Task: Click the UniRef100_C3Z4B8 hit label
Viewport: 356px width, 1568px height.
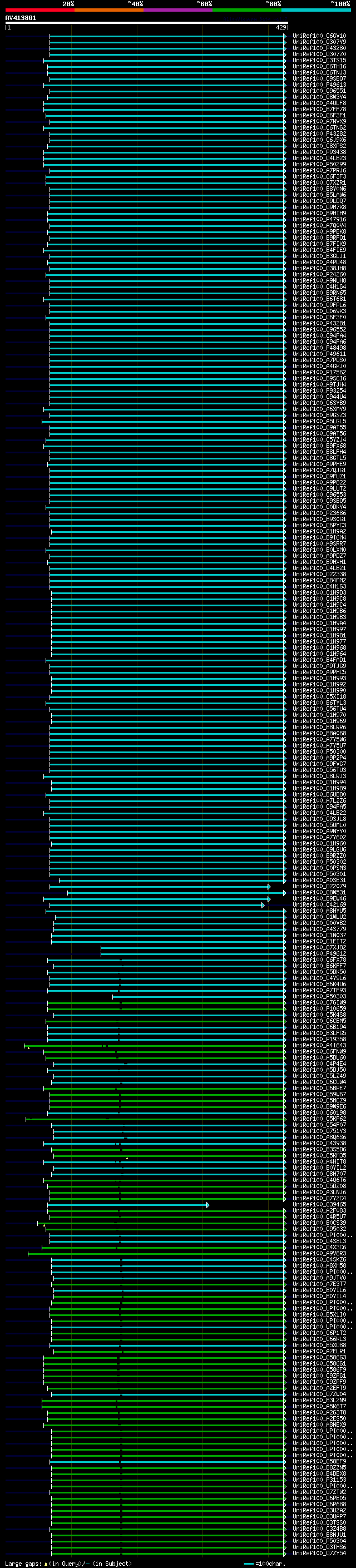Action: pos(319,1529)
